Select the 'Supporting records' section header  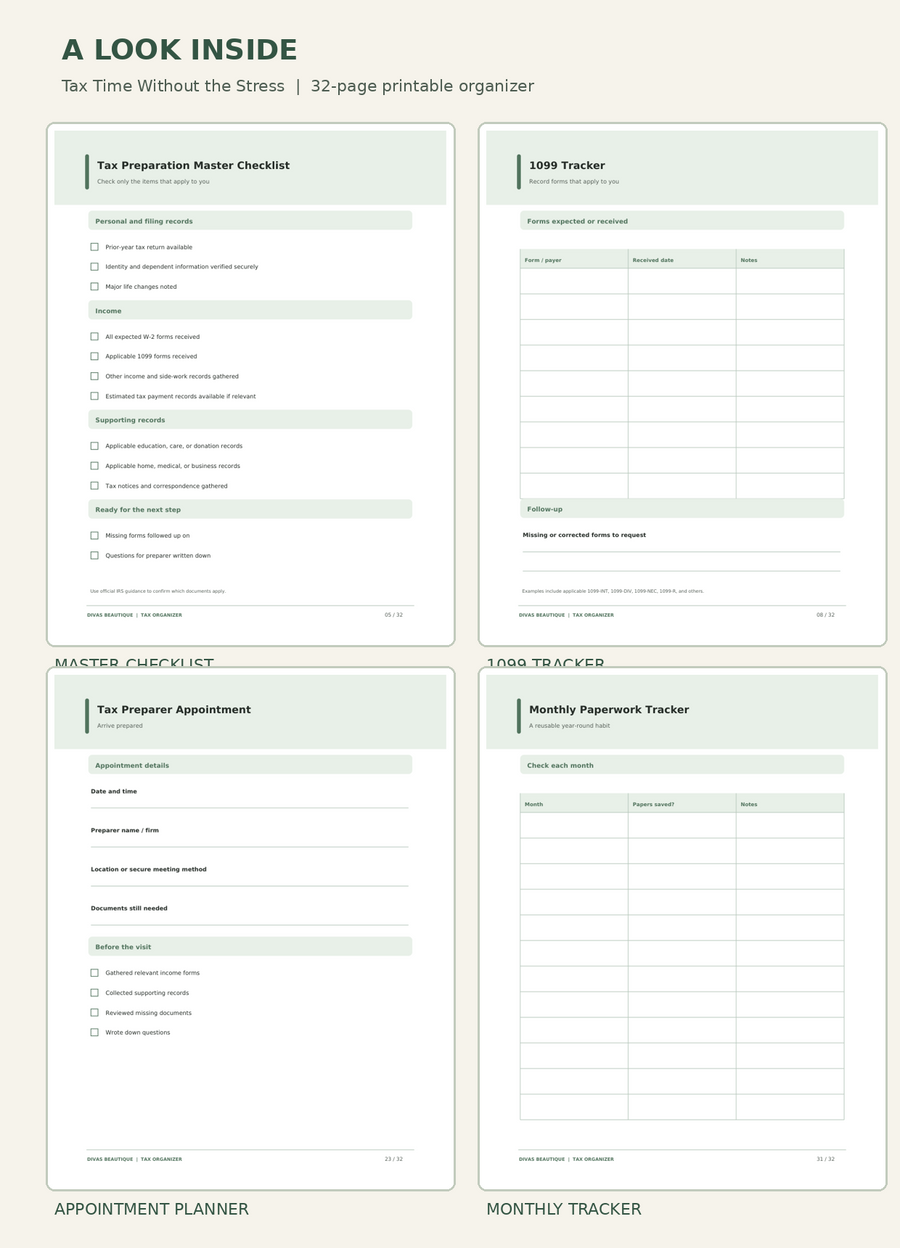coord(250,420)
